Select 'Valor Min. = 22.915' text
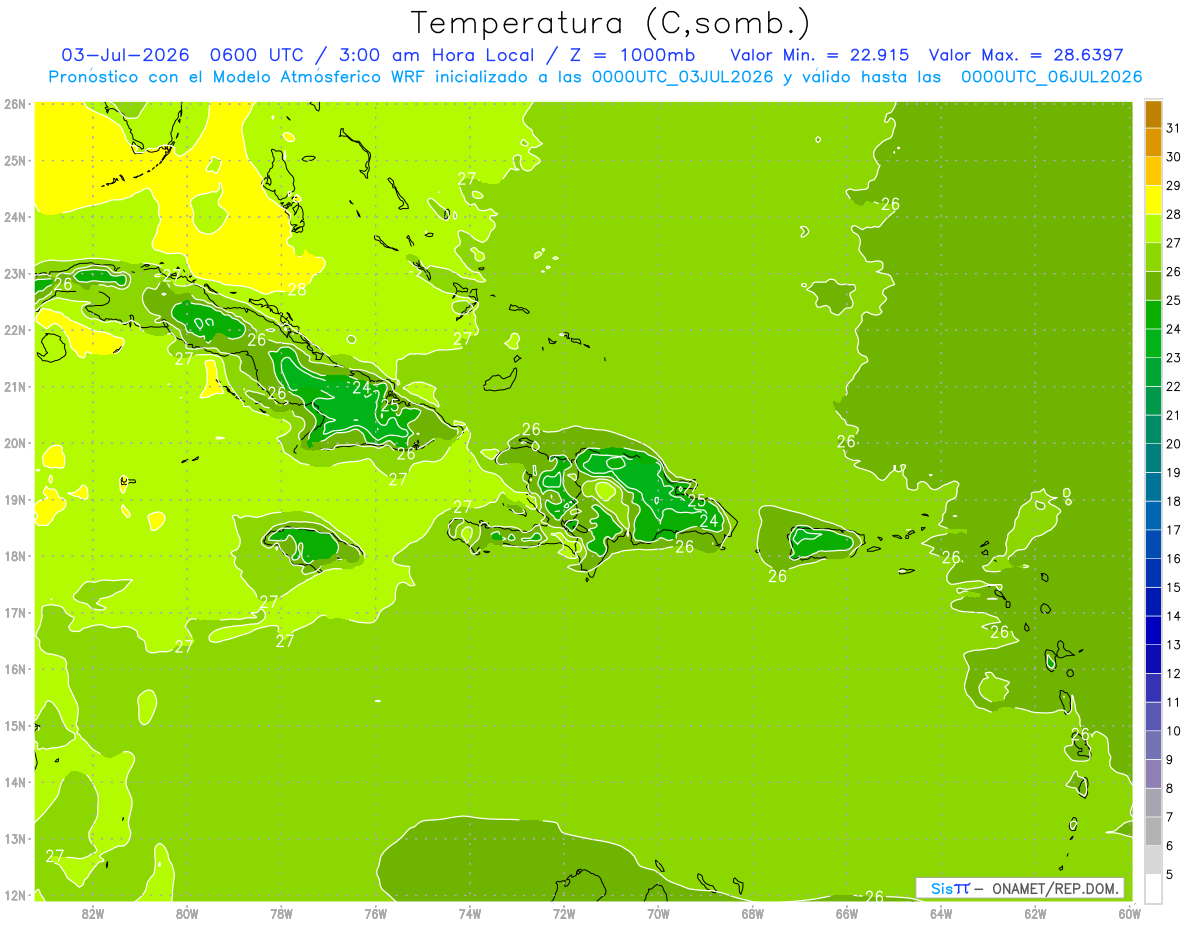This screenshot has width=1200, height=927. pos(822,55)
